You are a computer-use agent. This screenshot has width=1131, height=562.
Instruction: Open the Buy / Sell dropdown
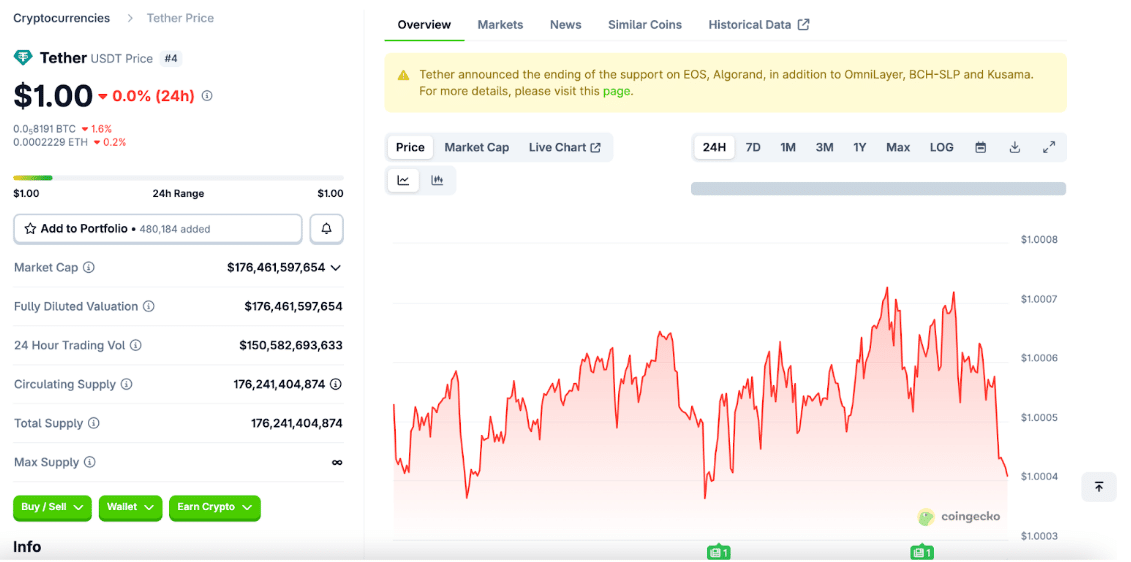52,508
